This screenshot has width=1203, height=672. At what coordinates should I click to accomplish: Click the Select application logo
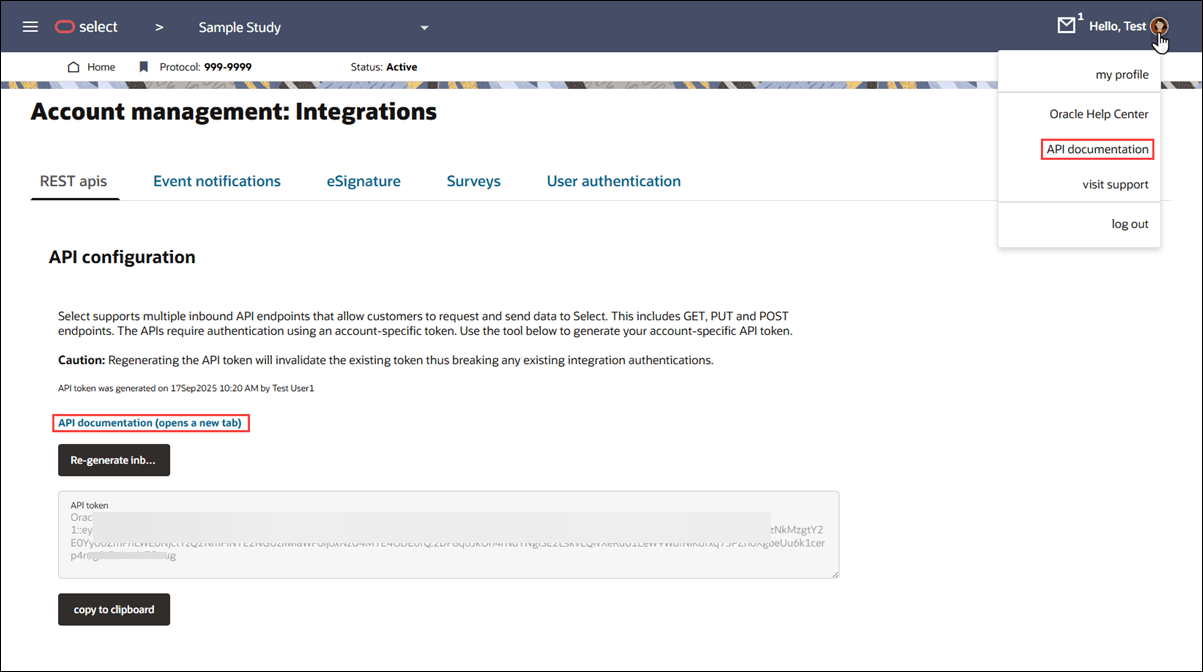coord(86,27)
